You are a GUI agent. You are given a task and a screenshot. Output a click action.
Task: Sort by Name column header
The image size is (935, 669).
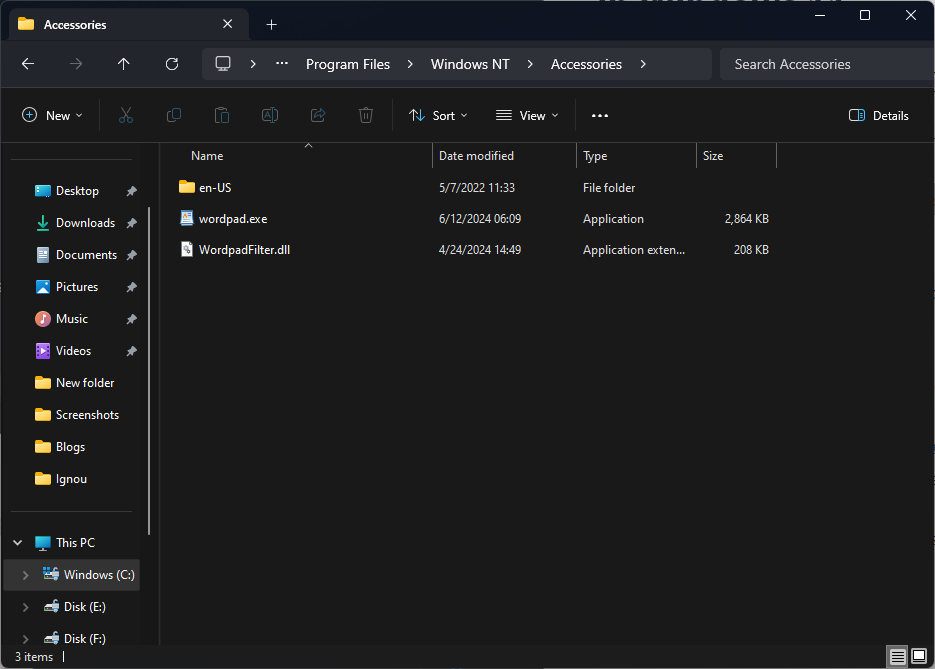click(x=207, y=156)
